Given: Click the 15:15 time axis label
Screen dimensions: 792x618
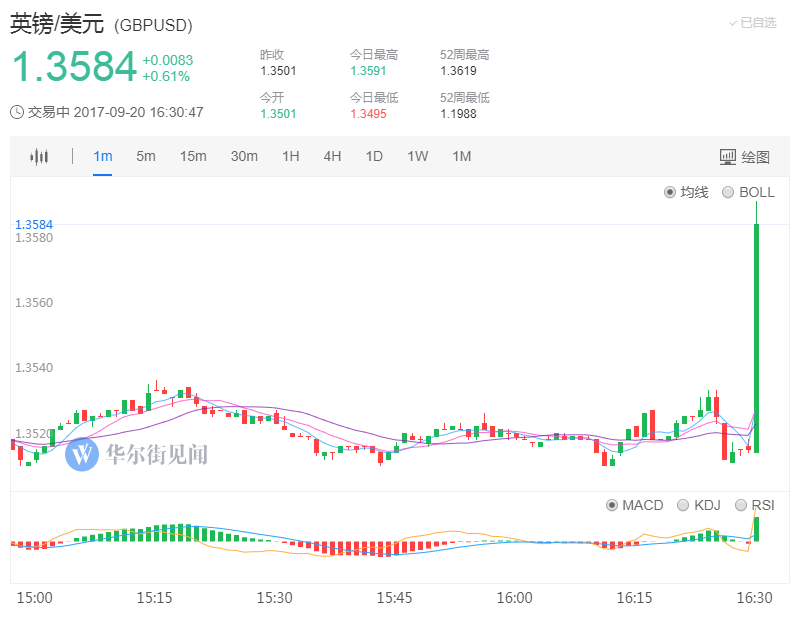Looking at the screenshot, I should coord(154,598).
